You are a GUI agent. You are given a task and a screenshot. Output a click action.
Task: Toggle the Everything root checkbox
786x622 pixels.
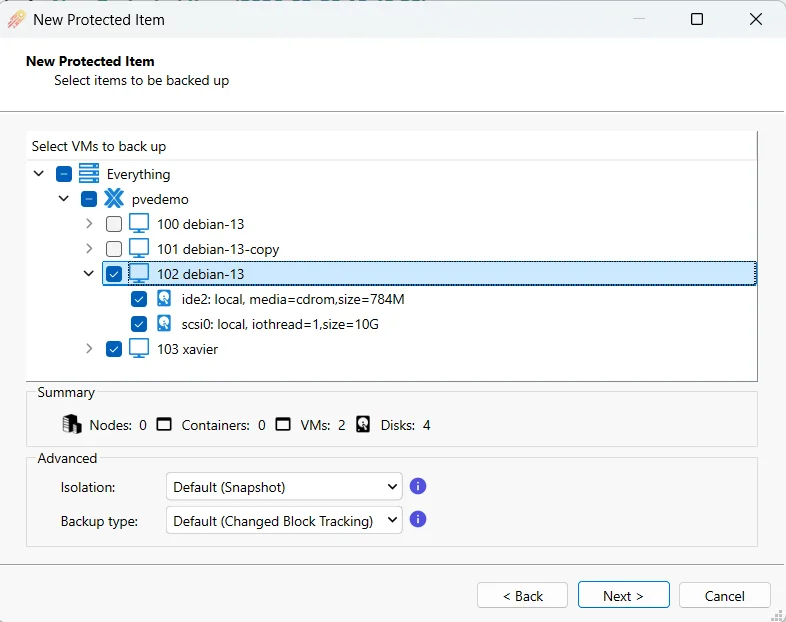64,174
